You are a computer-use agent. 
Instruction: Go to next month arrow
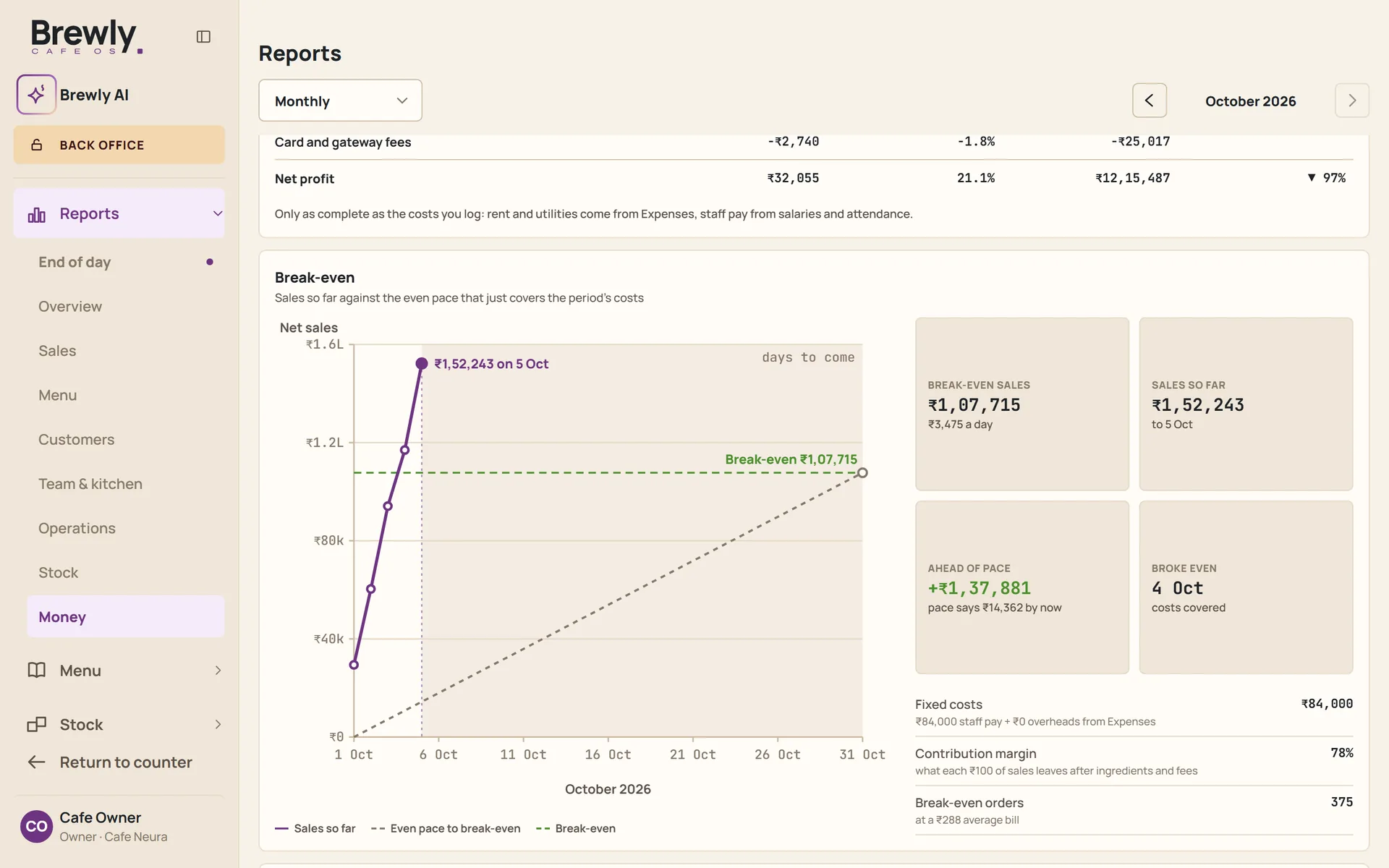1351,101
